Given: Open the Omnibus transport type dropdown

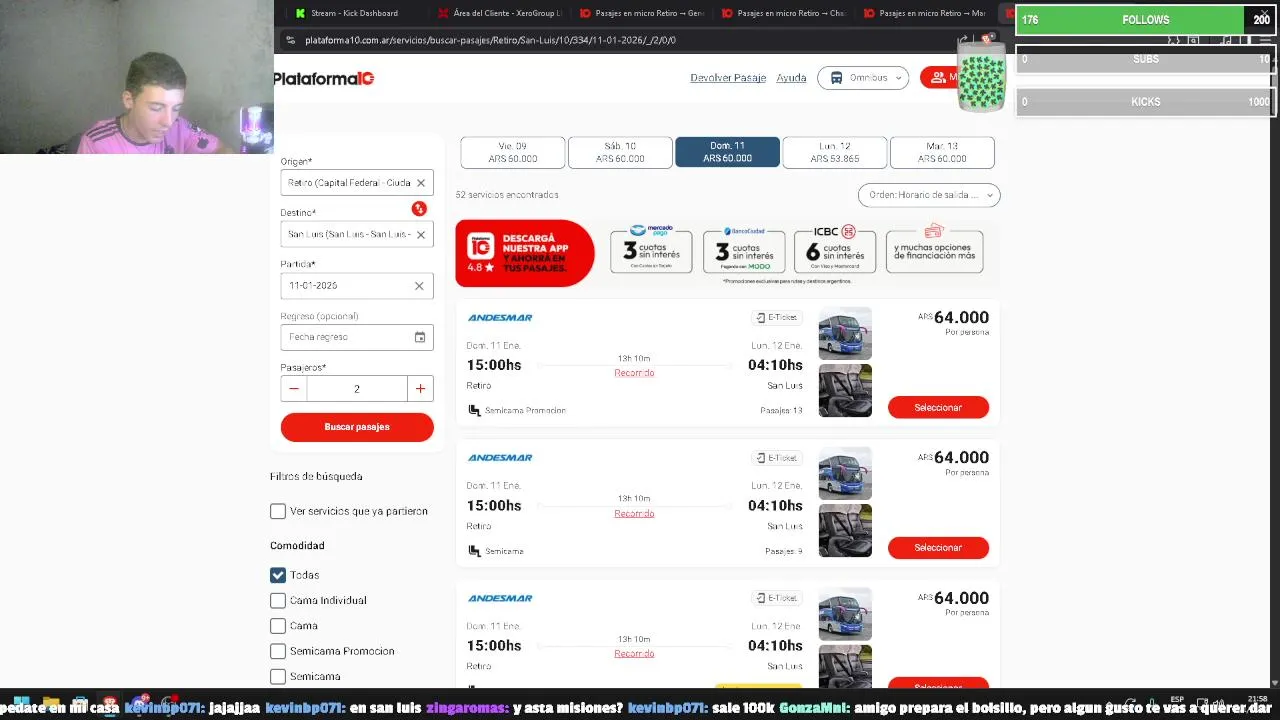Looking at the screenshot, I should coord(863,78).
